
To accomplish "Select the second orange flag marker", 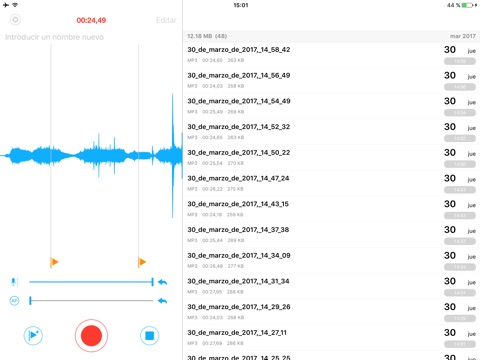I will pyautogui.click(x=142, y=262).
